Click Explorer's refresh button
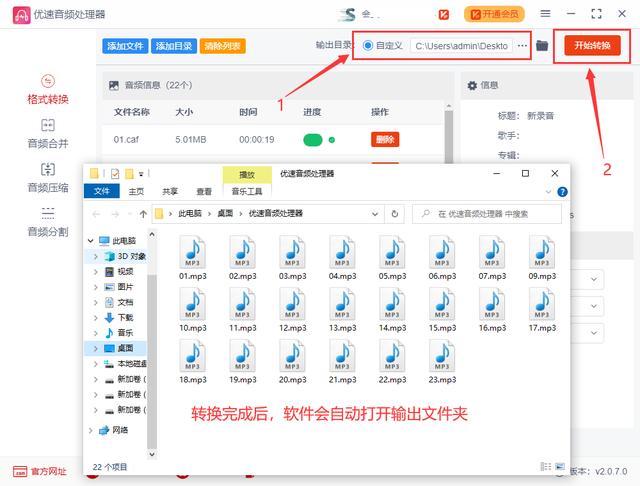Screen dimensions: 640x486 (x=395, y=214)
